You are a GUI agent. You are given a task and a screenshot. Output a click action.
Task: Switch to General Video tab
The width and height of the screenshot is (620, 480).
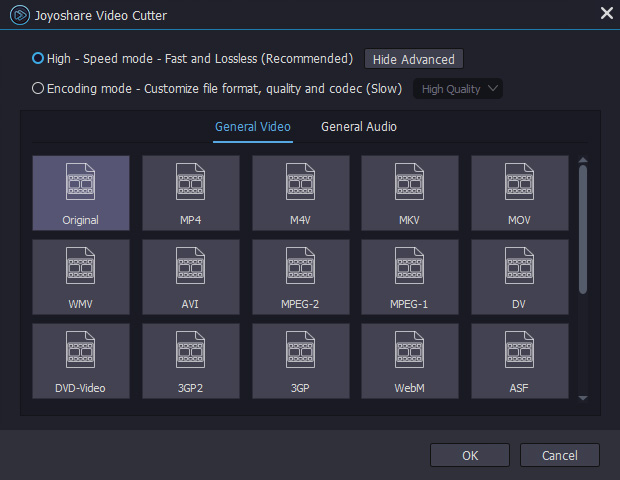point(253,127)
